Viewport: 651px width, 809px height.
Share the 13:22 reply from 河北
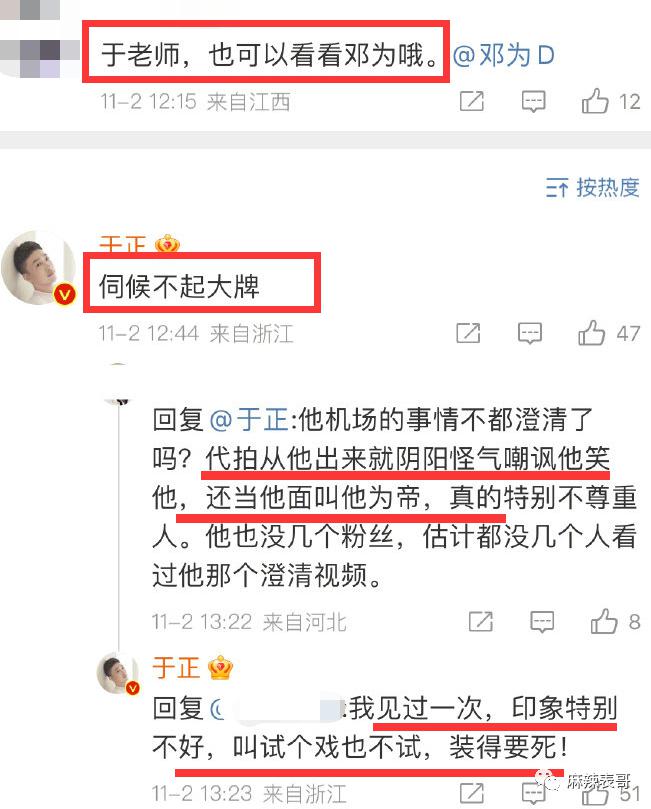click(x=481, y=622)
